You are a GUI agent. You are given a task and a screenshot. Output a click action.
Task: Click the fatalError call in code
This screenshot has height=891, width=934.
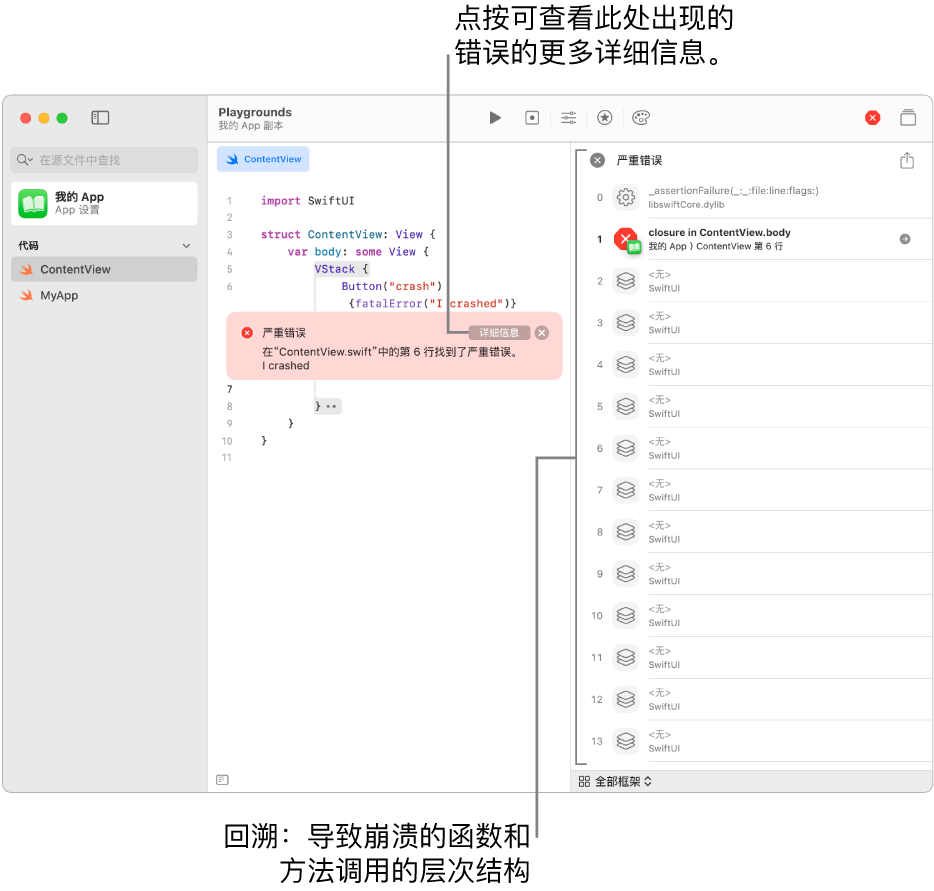click(432, 304)
